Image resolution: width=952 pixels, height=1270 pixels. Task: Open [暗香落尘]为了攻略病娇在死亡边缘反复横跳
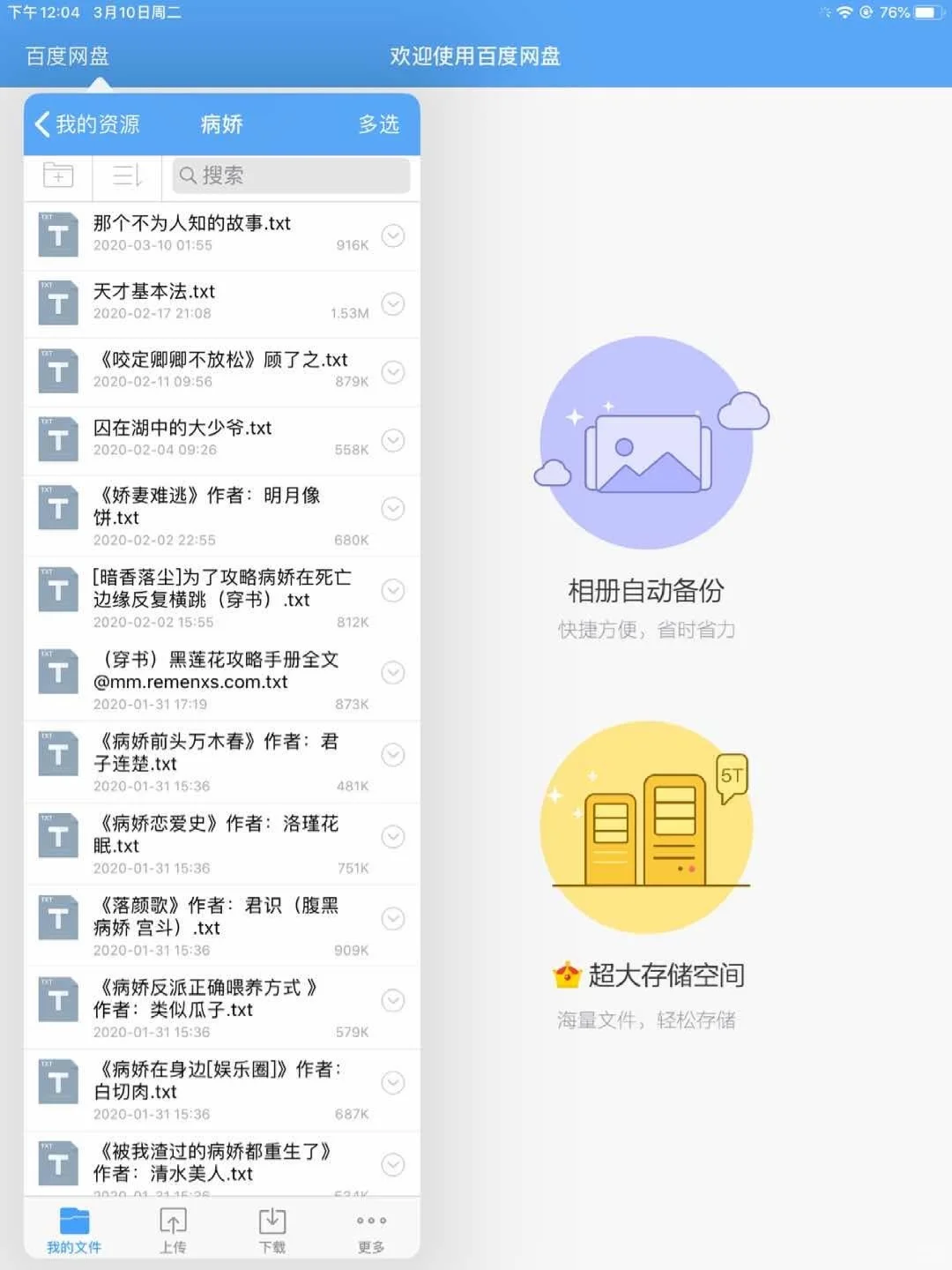222,598
